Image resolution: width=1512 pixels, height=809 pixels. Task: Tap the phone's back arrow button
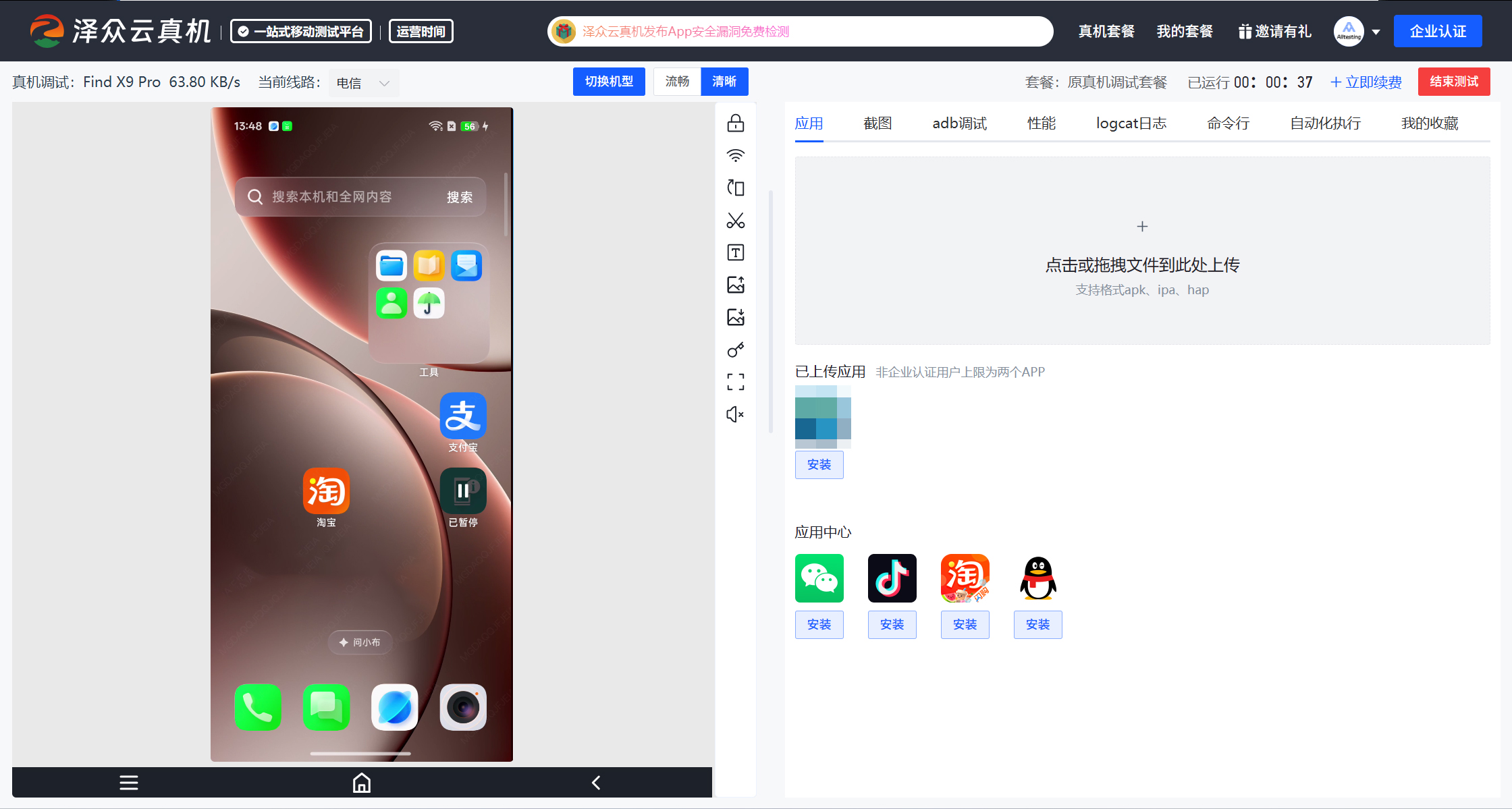596,783
